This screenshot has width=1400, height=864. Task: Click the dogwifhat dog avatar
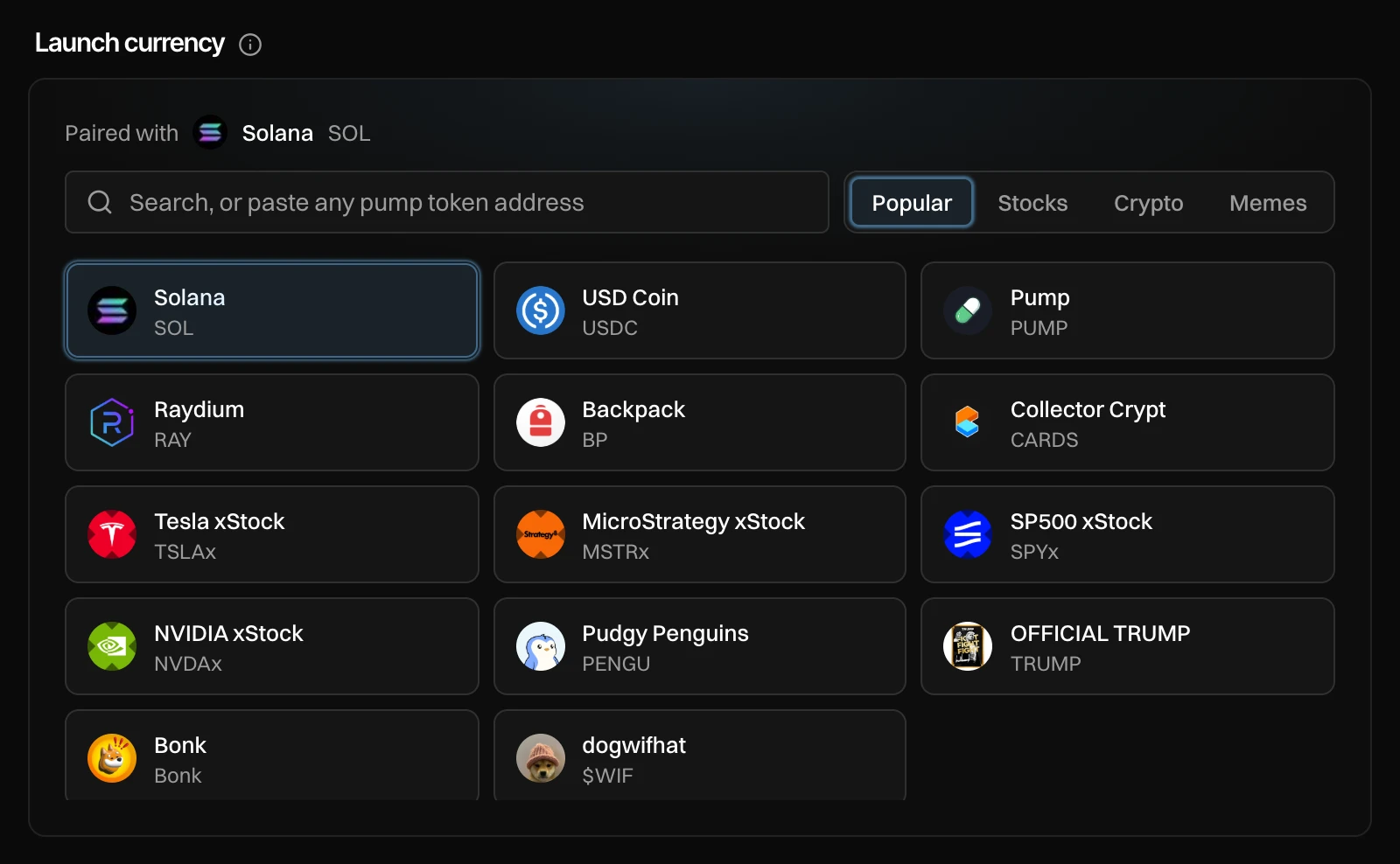(x=541, y=758)
